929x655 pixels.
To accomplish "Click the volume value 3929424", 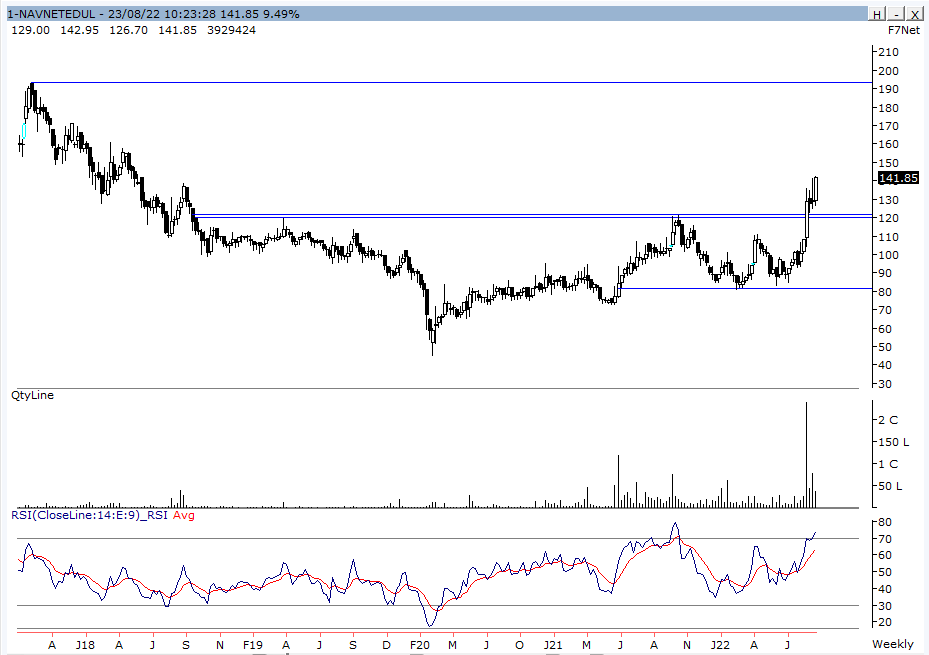I will (232, 30).
